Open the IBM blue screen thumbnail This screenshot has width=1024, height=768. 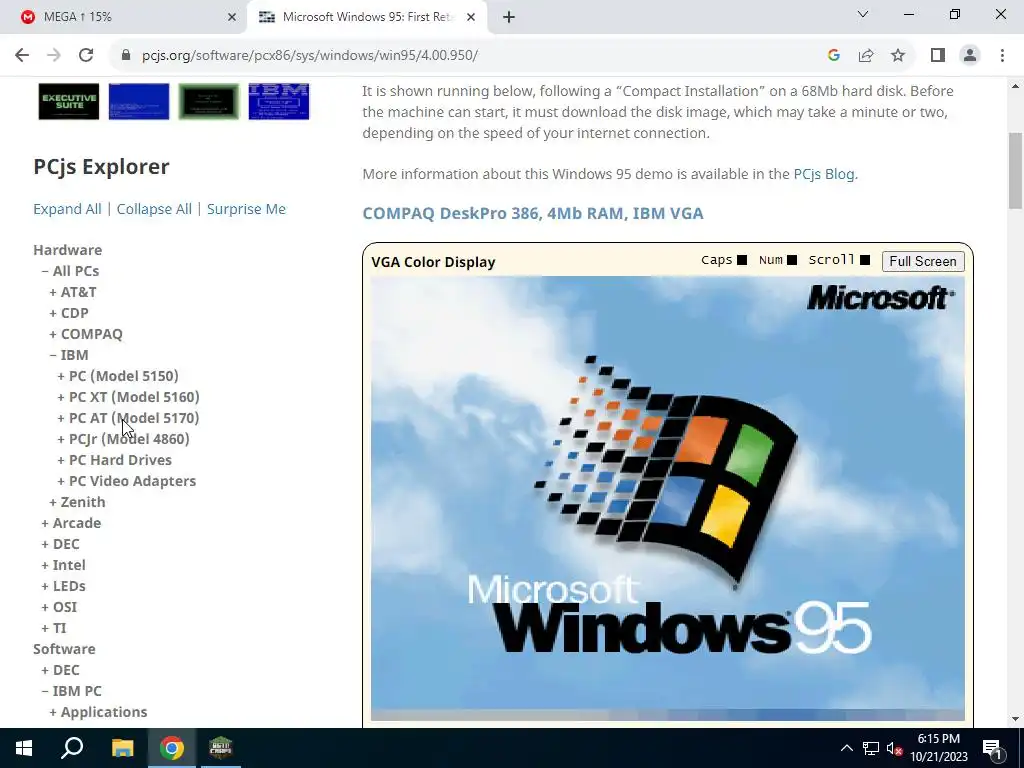click(x=279, y=101)
